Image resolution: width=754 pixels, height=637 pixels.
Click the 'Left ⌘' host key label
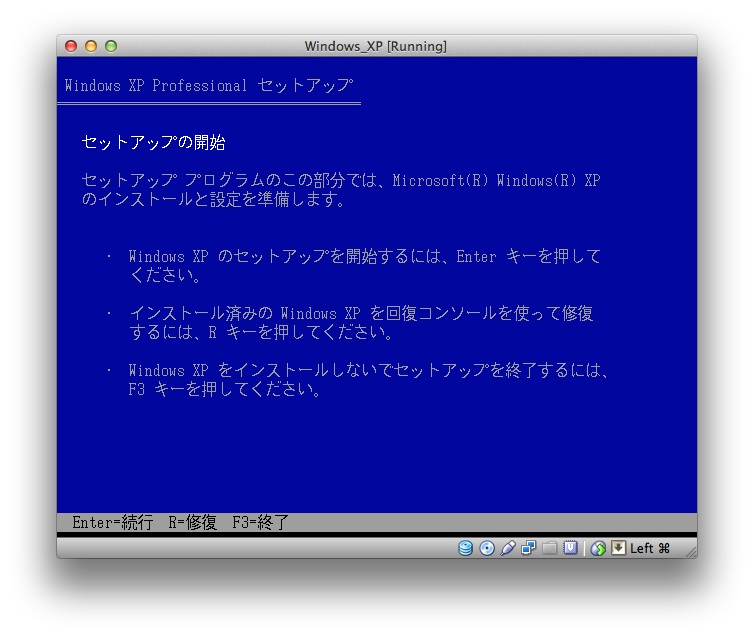[650, 548]
